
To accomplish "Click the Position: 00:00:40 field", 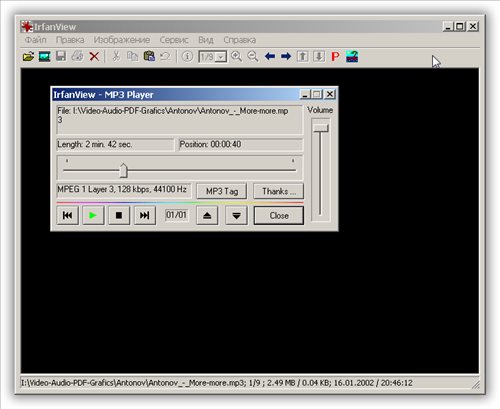I will 241,145.
